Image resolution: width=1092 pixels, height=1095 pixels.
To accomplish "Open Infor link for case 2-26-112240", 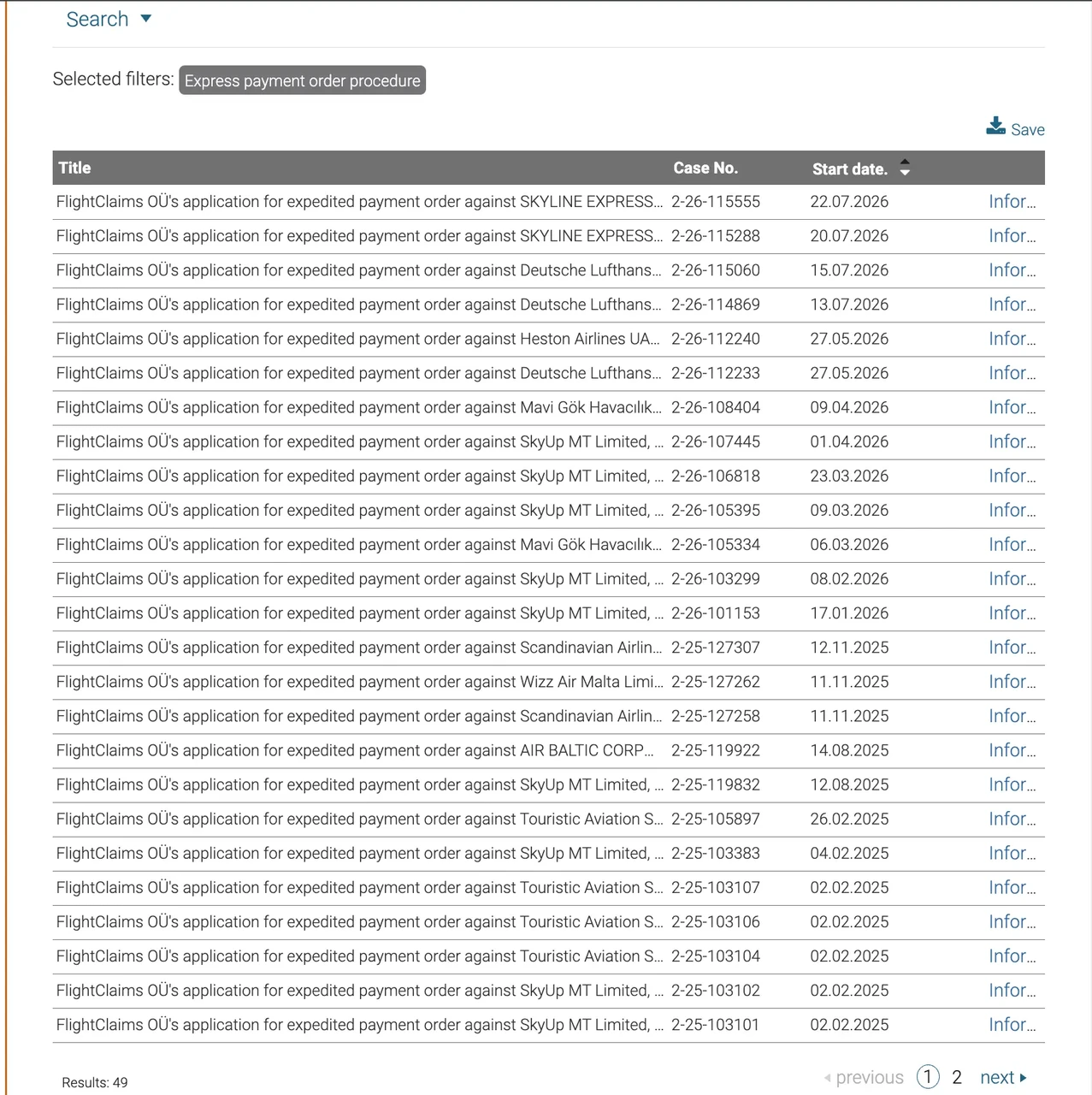I will pos(1012,338).
